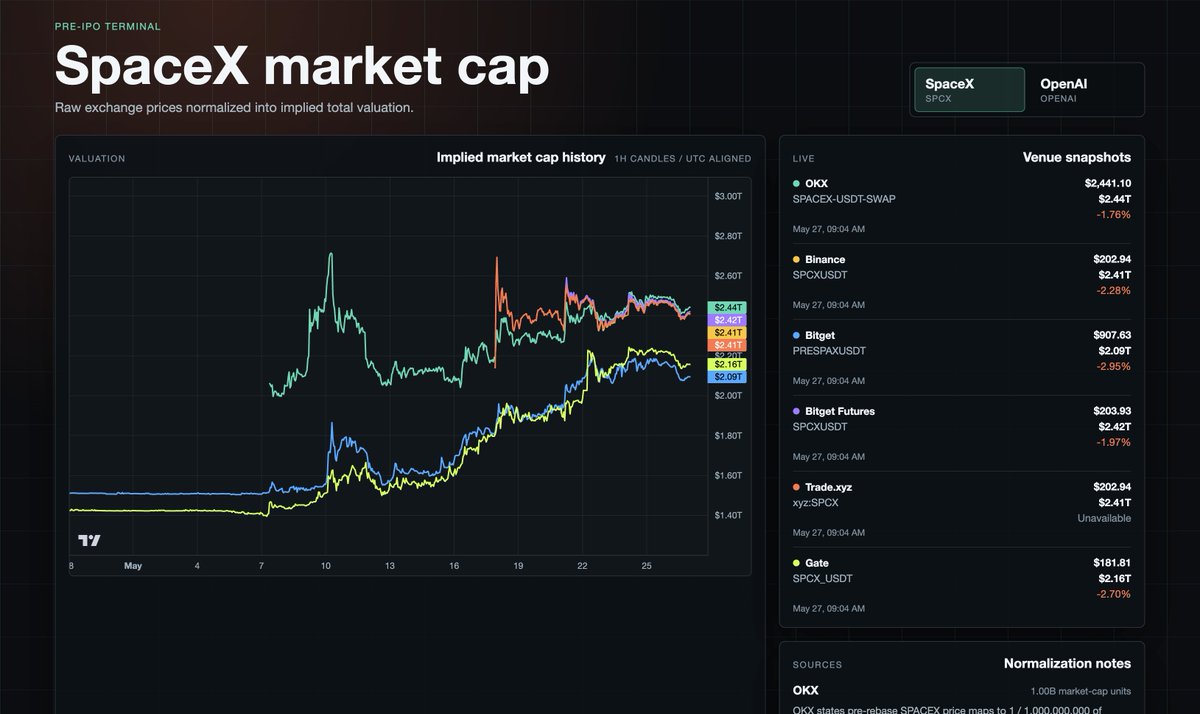Image resolution: width=1200 pixels, height=714 pixels.
Task: Click the May date axis label
Action: [133, 566]
